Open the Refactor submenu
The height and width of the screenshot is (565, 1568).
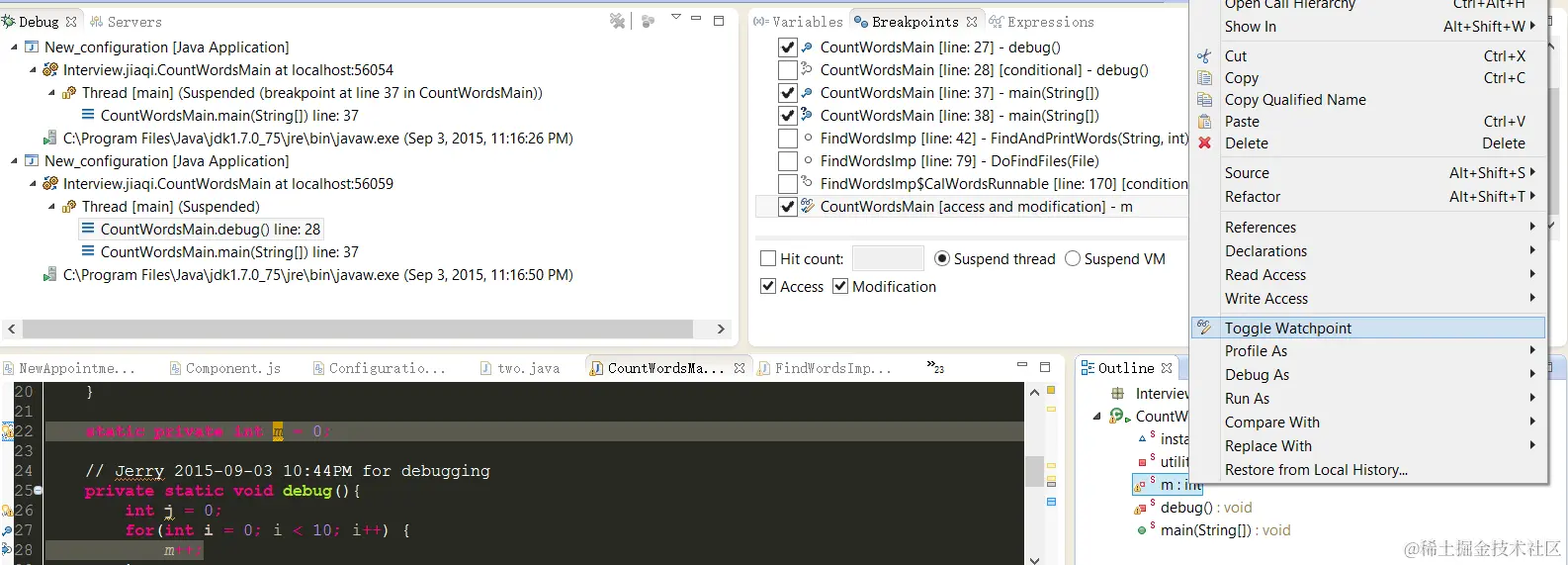click(1369, 197)
